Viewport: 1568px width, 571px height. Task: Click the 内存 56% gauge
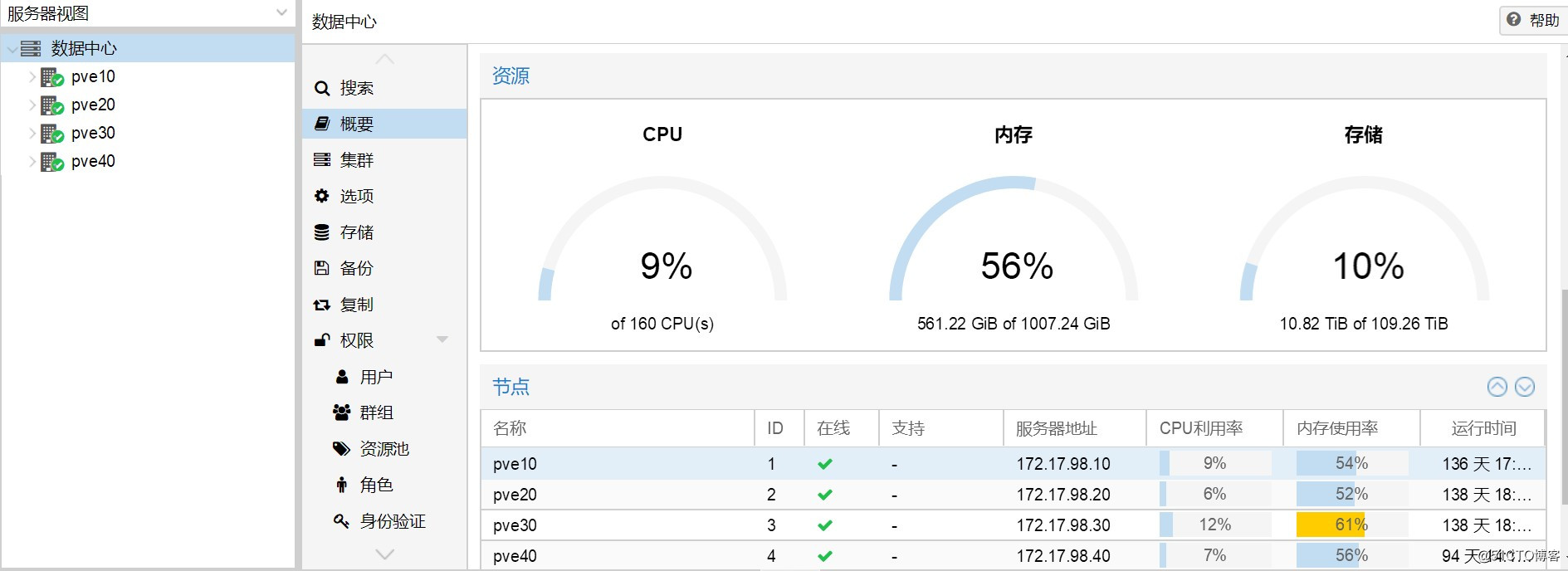(1014, 239)
